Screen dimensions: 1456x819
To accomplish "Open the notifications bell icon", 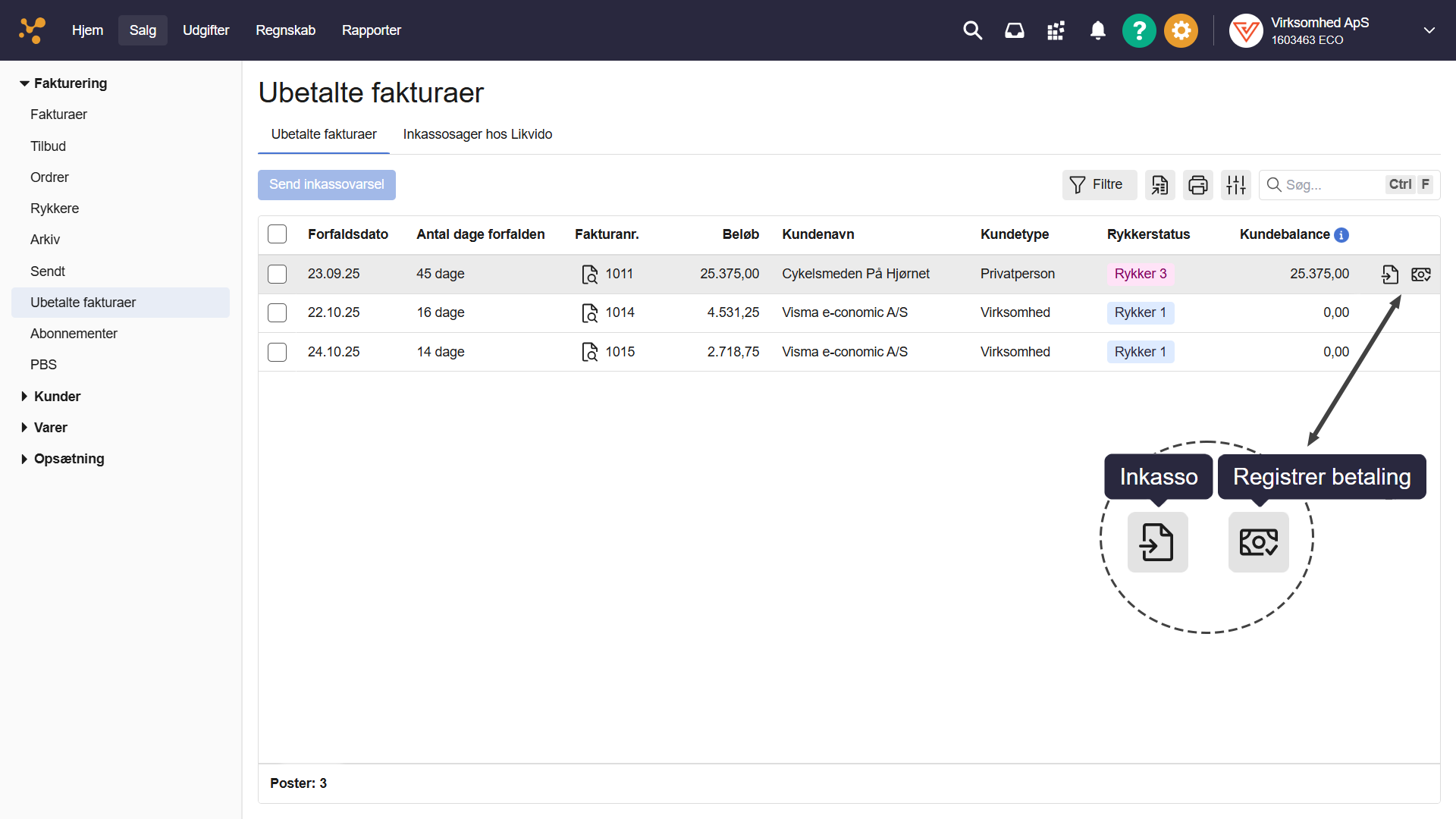I will click(1097, 31).
